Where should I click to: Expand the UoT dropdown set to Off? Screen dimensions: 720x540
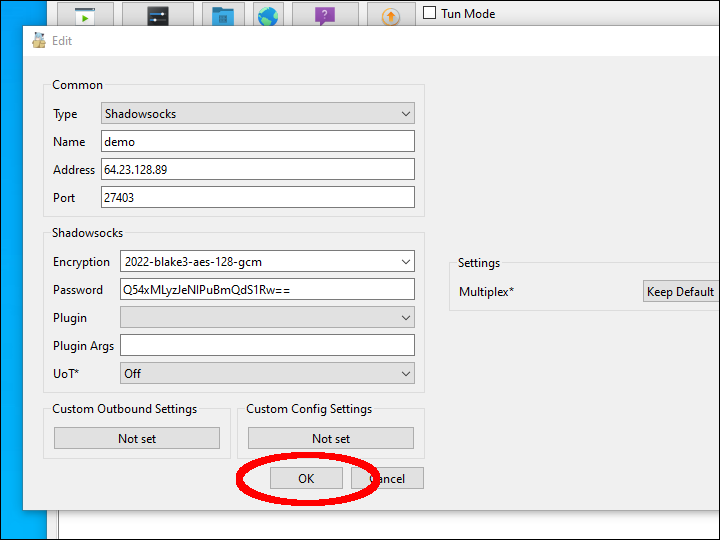pos(267,373)
